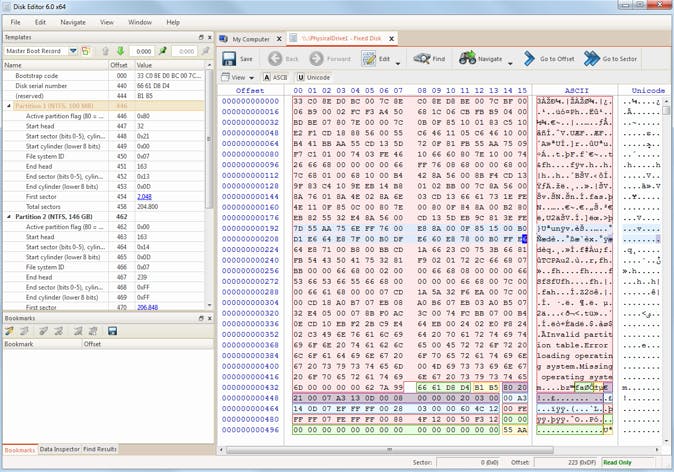The image size is (674, 472).
Task: Click the Go to Sector icon
Action: [x=592, y=59]
